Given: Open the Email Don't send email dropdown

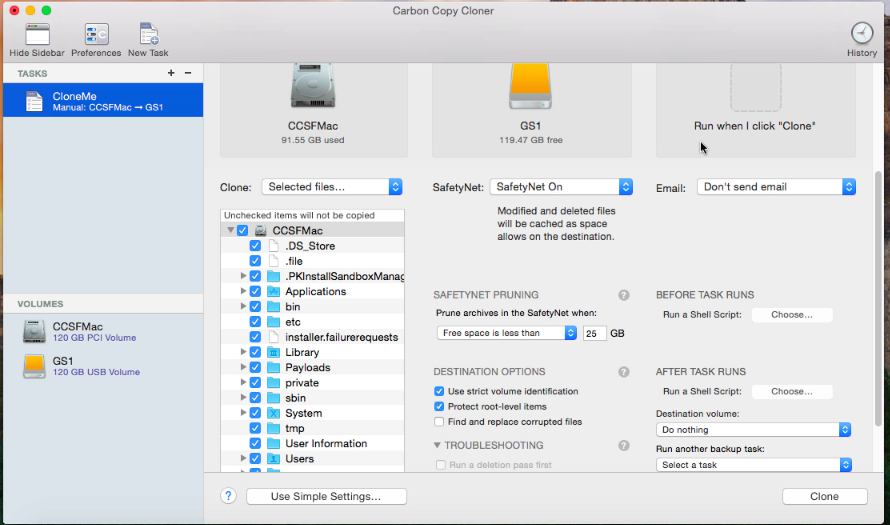Looking at the screenshot, I should [776, 187].
